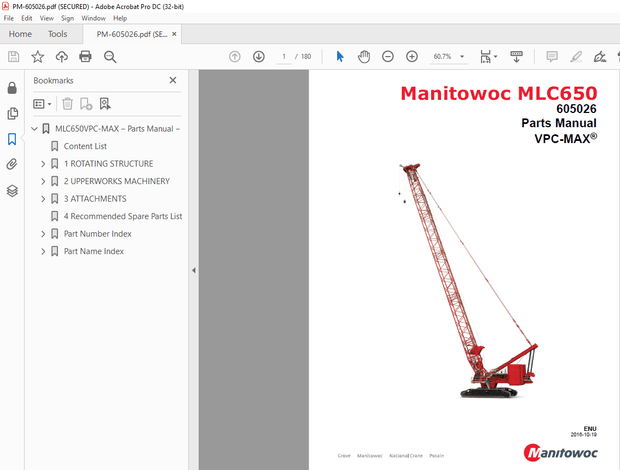Open the Edit menu
620x470 pixels.
(x=27, y=18)
